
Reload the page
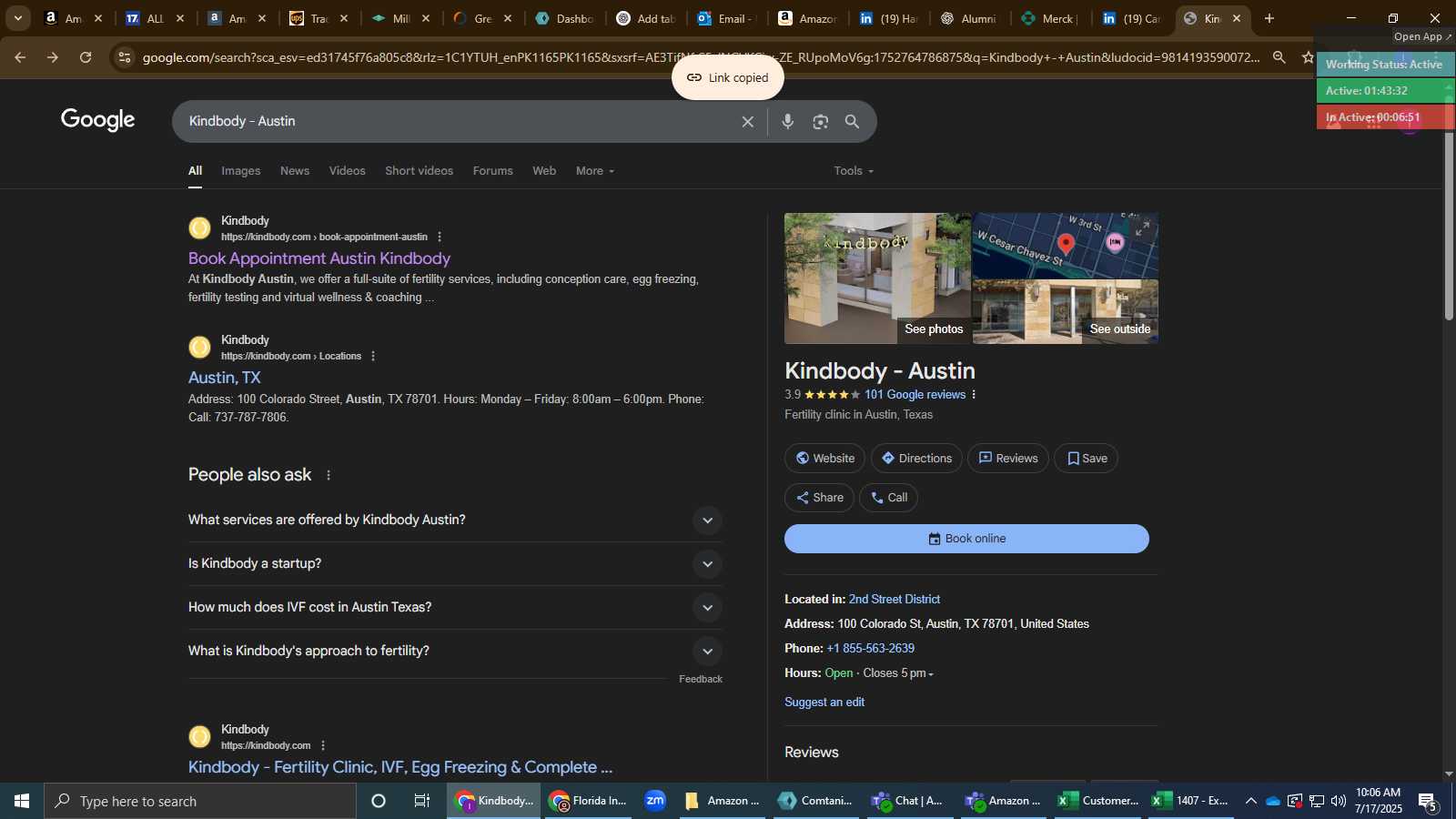[x=86, y=57]
